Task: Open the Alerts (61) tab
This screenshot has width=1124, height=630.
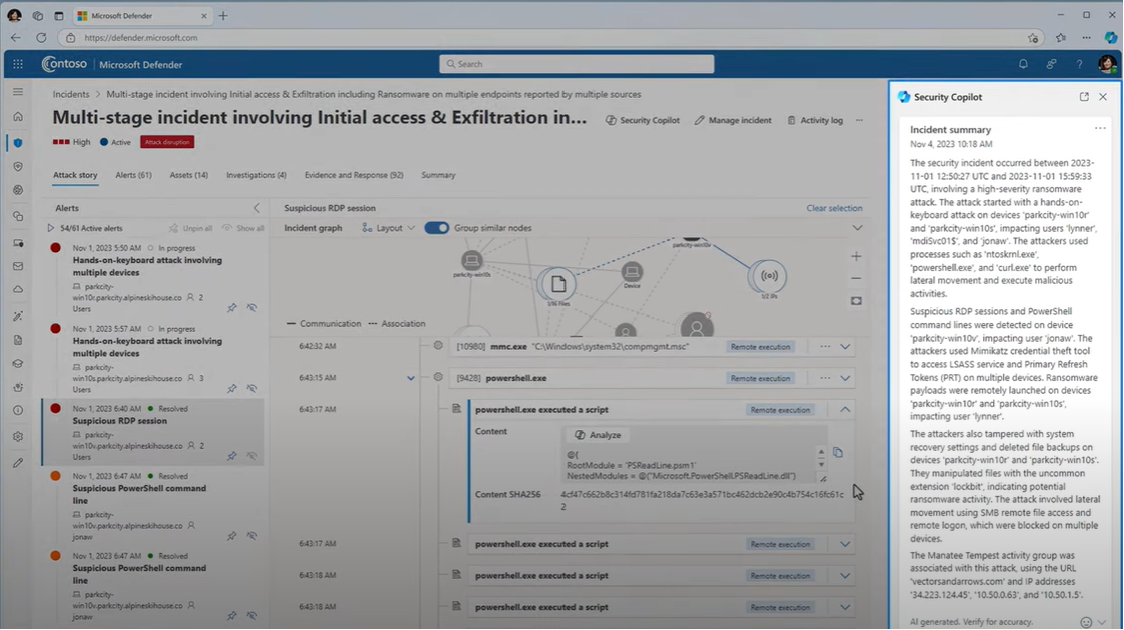Action: point(133,175)
